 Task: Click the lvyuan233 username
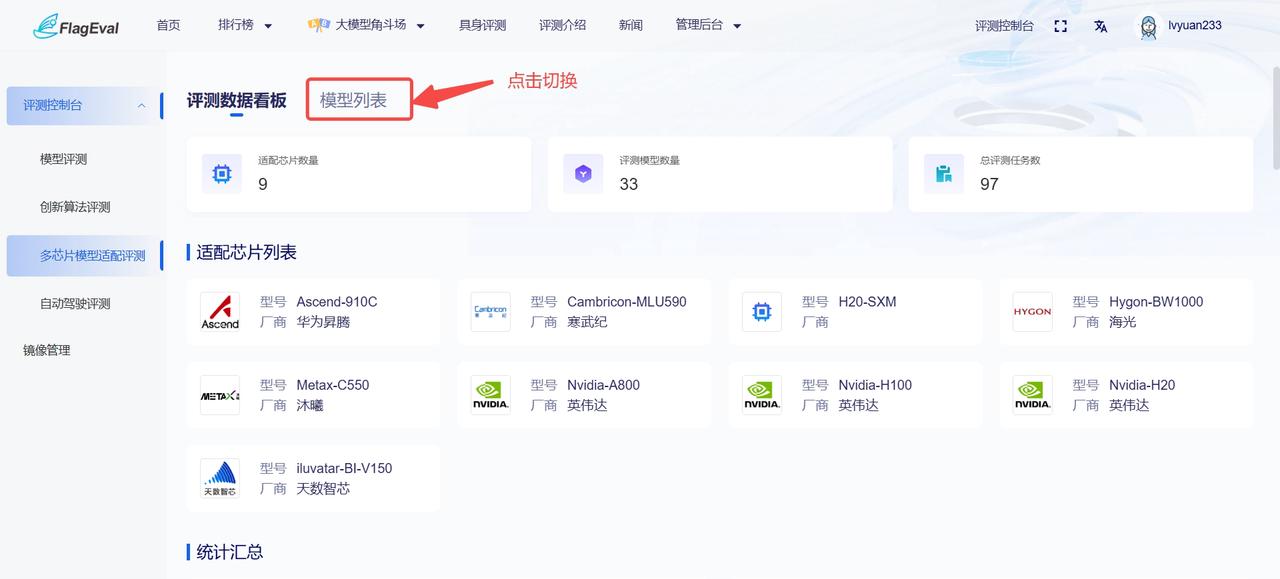pos(1195,25)
